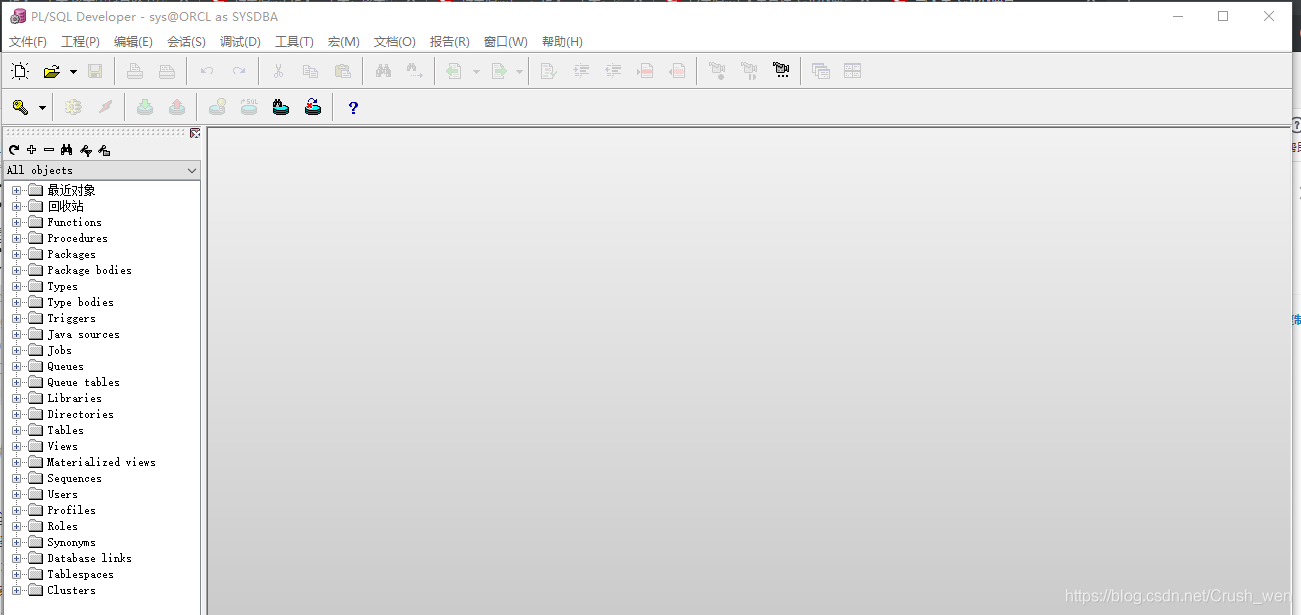Open the 报告(R) menu

click(449, 42)
